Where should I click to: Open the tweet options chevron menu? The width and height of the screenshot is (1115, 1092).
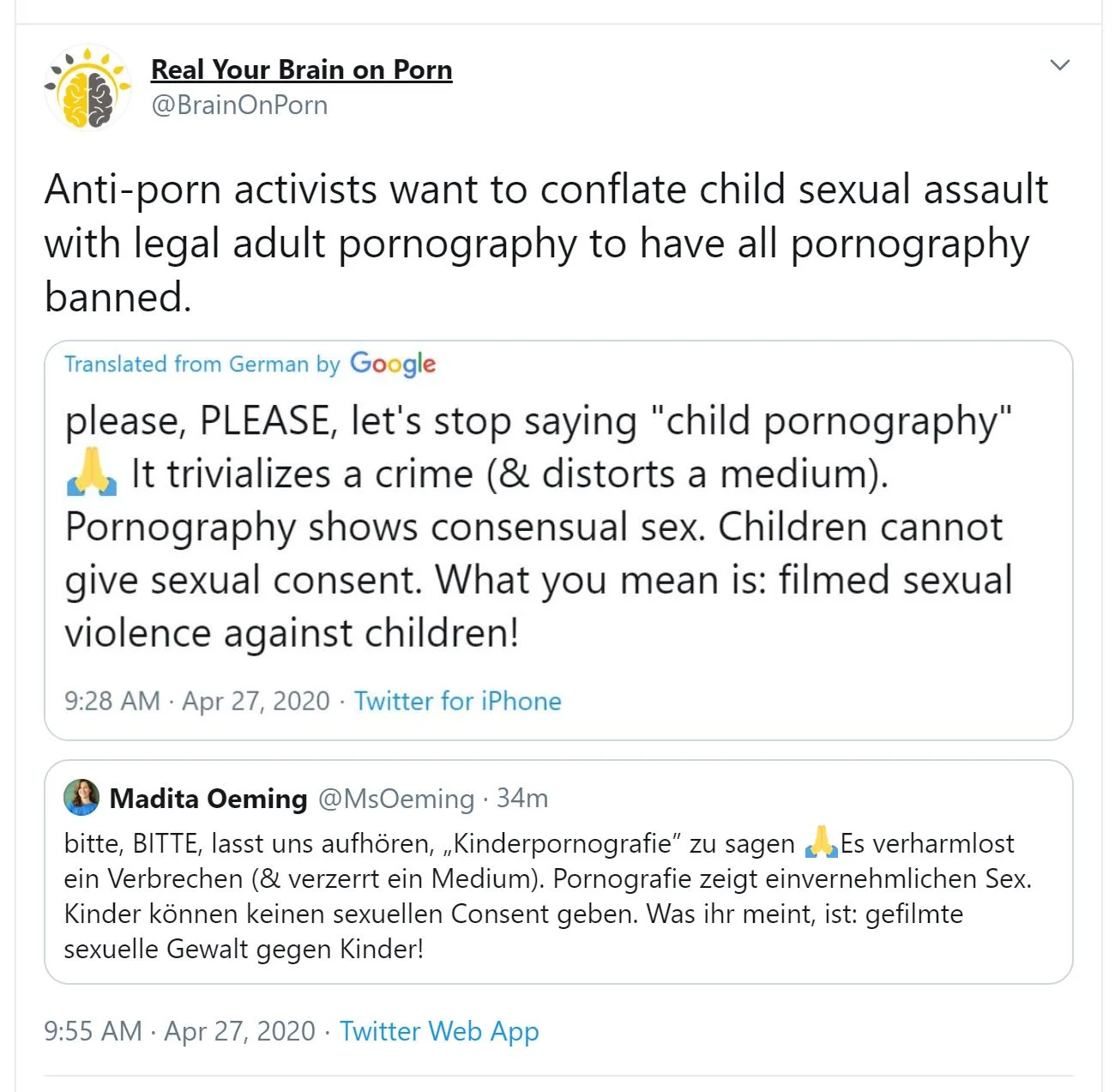(1060, 65)
